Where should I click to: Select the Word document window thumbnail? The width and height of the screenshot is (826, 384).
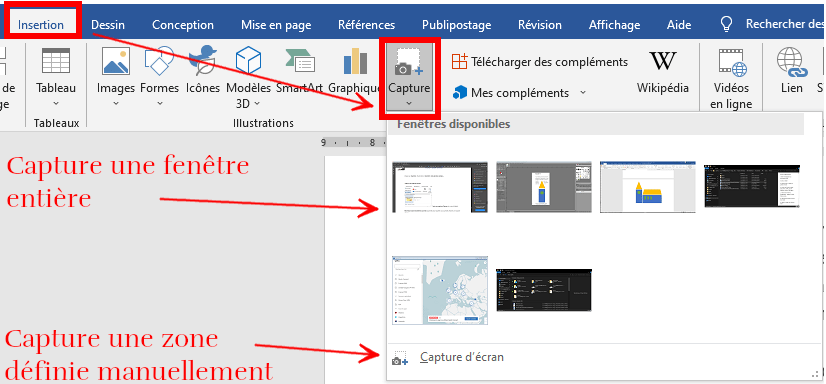tap(440, 188)
